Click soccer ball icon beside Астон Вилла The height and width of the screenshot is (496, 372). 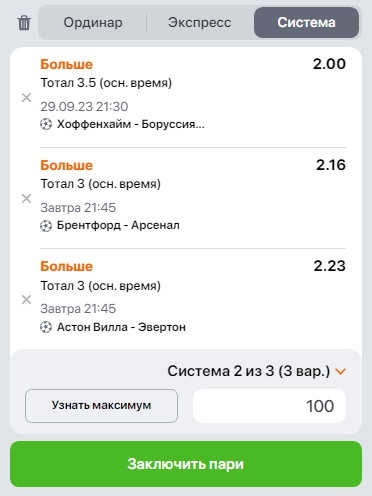pos(46,327)
